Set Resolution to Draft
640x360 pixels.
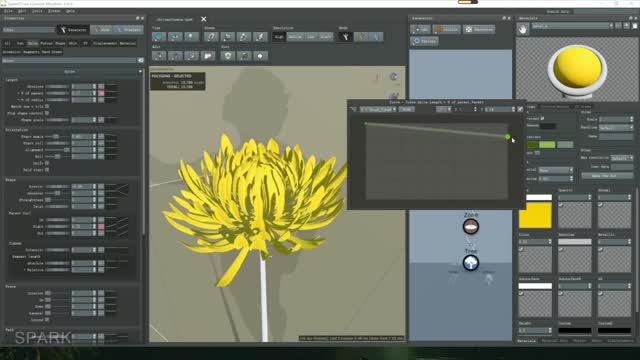tap(325, 37)
